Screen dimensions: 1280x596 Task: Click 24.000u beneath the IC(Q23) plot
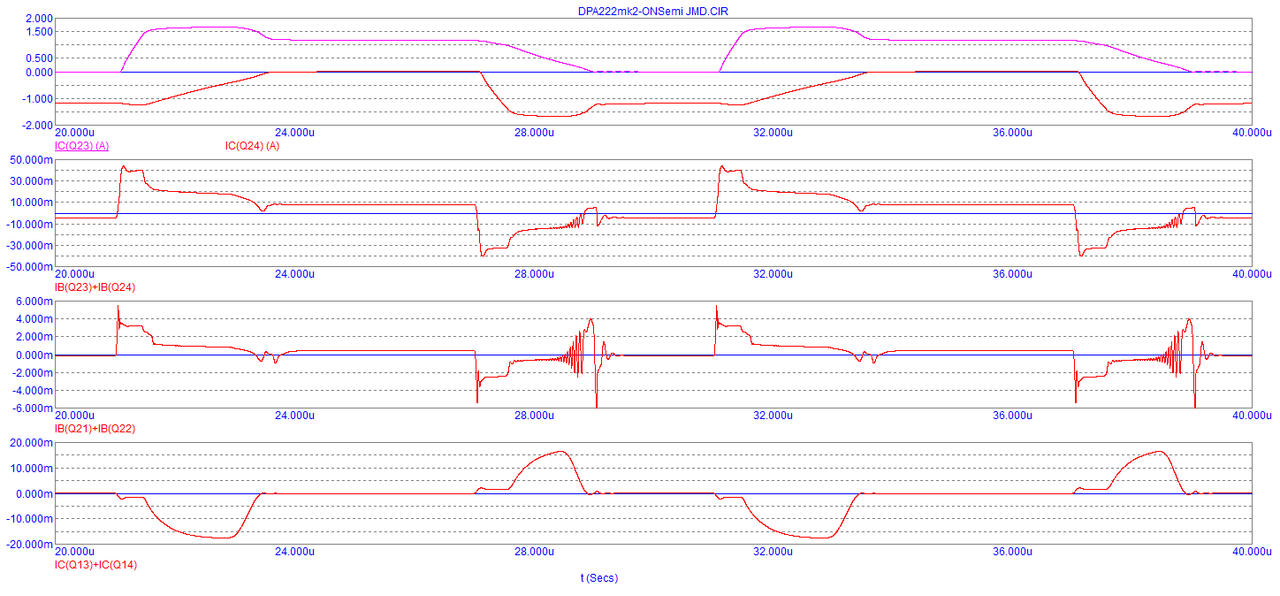click(294, 133)
